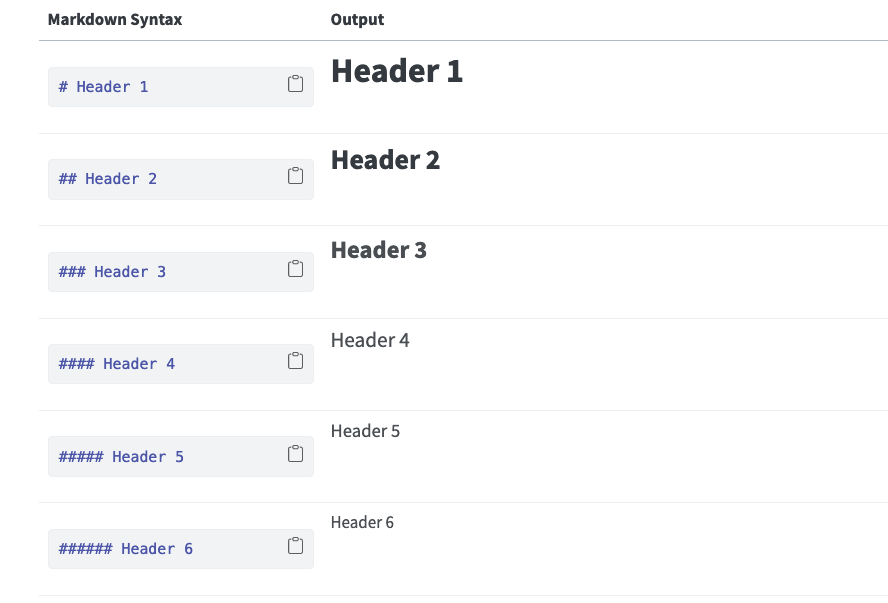
Task: Click the '### Header 3' code text
Action: (112, 272)
